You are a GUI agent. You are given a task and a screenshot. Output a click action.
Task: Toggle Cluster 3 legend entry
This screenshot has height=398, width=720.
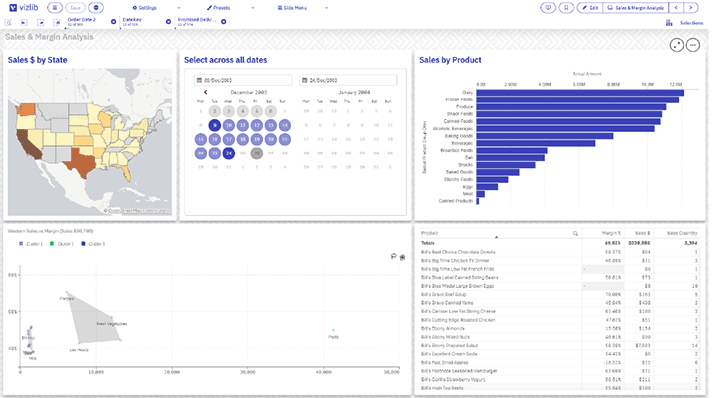tap(93, 244)
